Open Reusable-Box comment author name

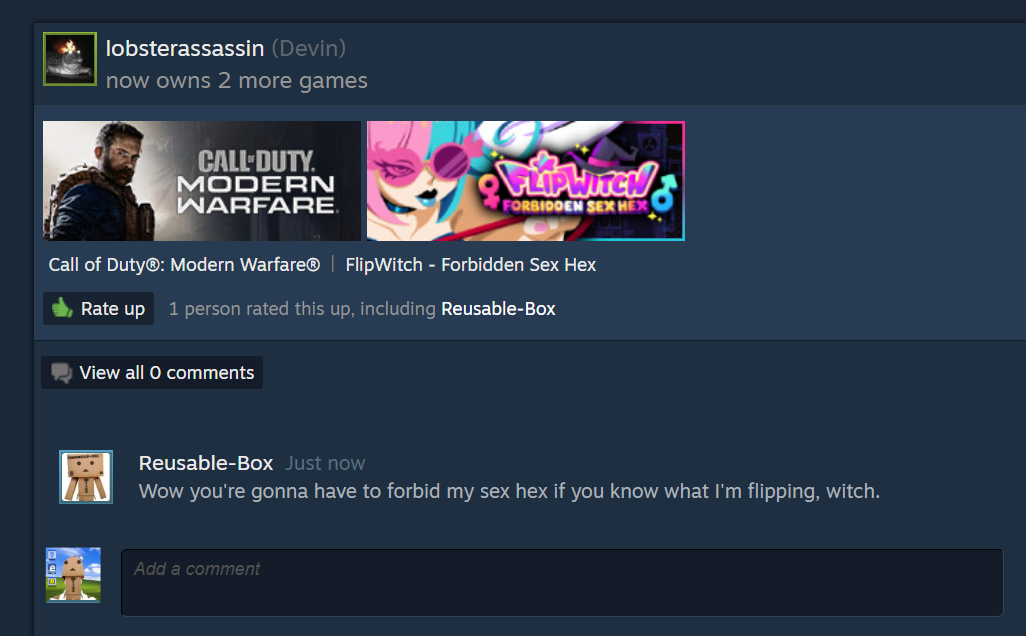[205, 463]
